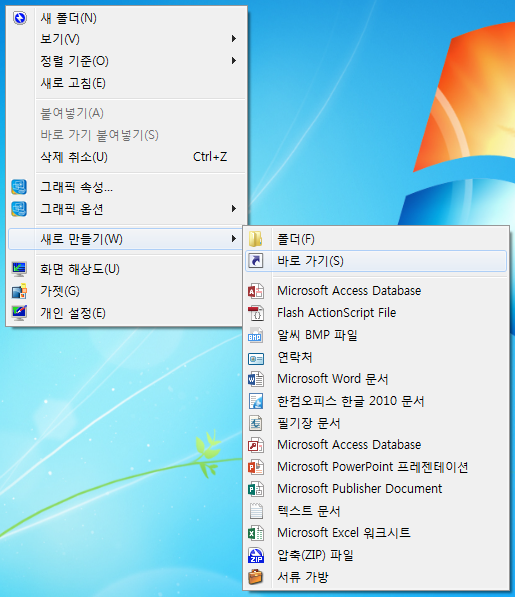515x597 pixels.
Task: Select 새로 고침(E) to refresh
Action: pos(126,83)
